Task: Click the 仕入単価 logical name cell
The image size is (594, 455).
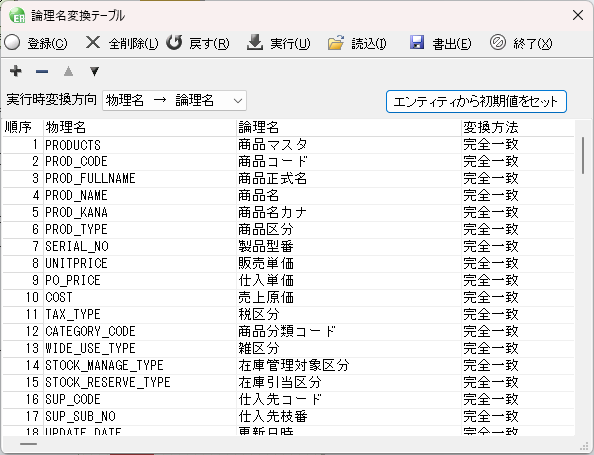Action: [x=349, y=281]
